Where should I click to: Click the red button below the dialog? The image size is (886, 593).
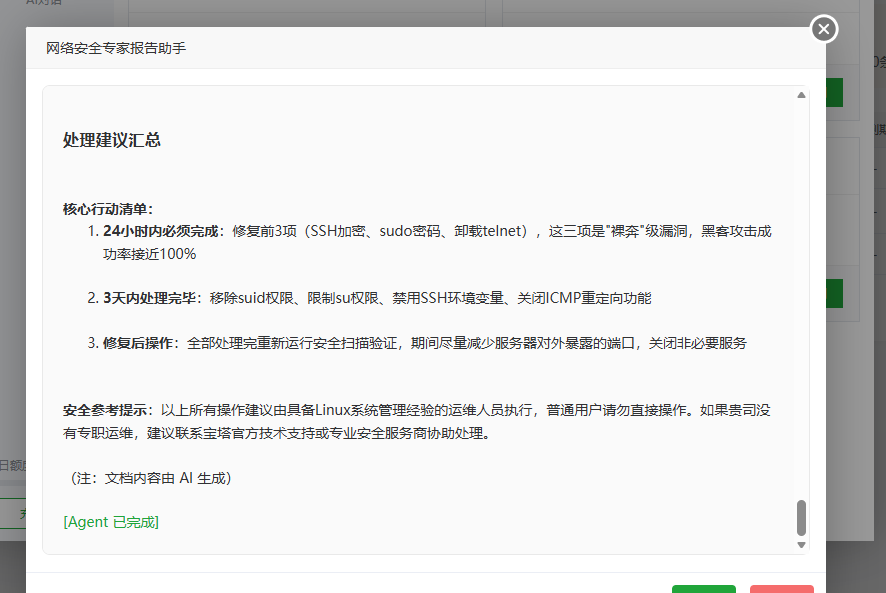tap(782, 589)
